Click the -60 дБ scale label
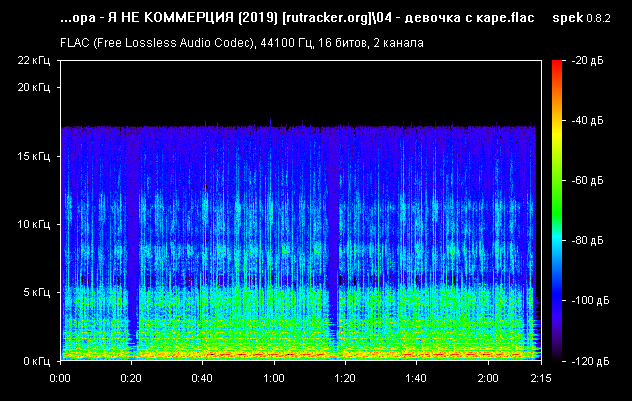Viewport: 632px width, 401px height. click(x=587, y=180)
